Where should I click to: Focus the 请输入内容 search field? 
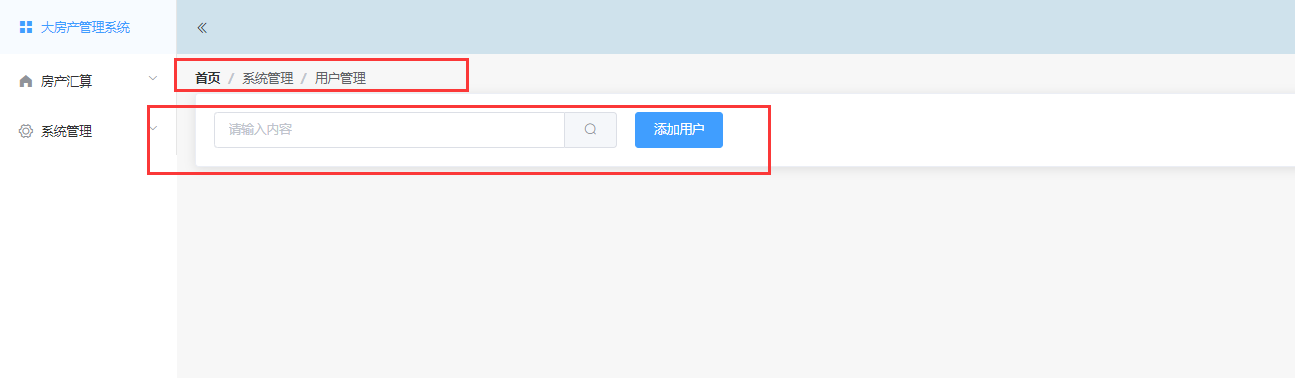390,130
